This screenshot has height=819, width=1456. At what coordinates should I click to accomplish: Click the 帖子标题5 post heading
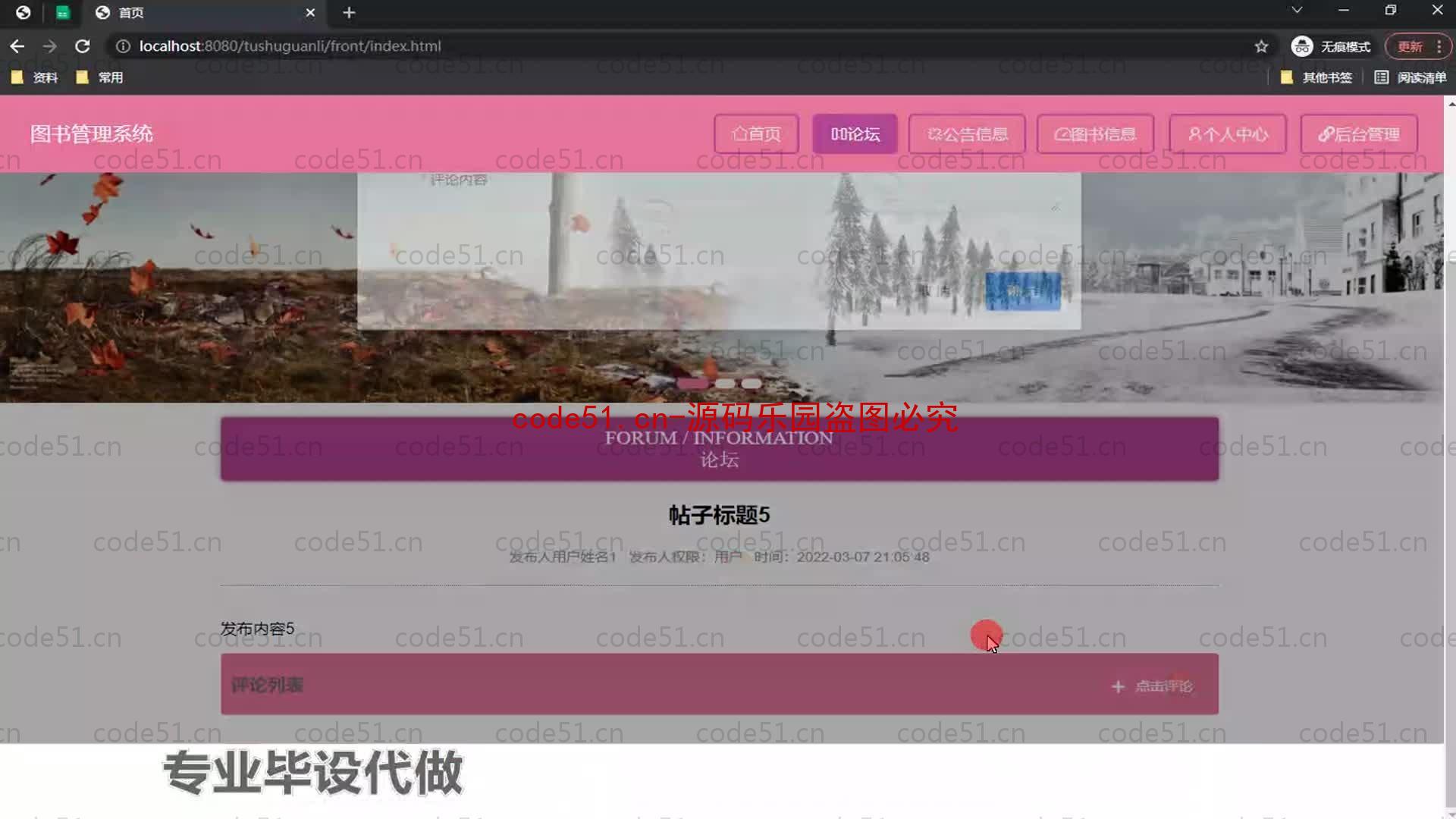point(719,516)
